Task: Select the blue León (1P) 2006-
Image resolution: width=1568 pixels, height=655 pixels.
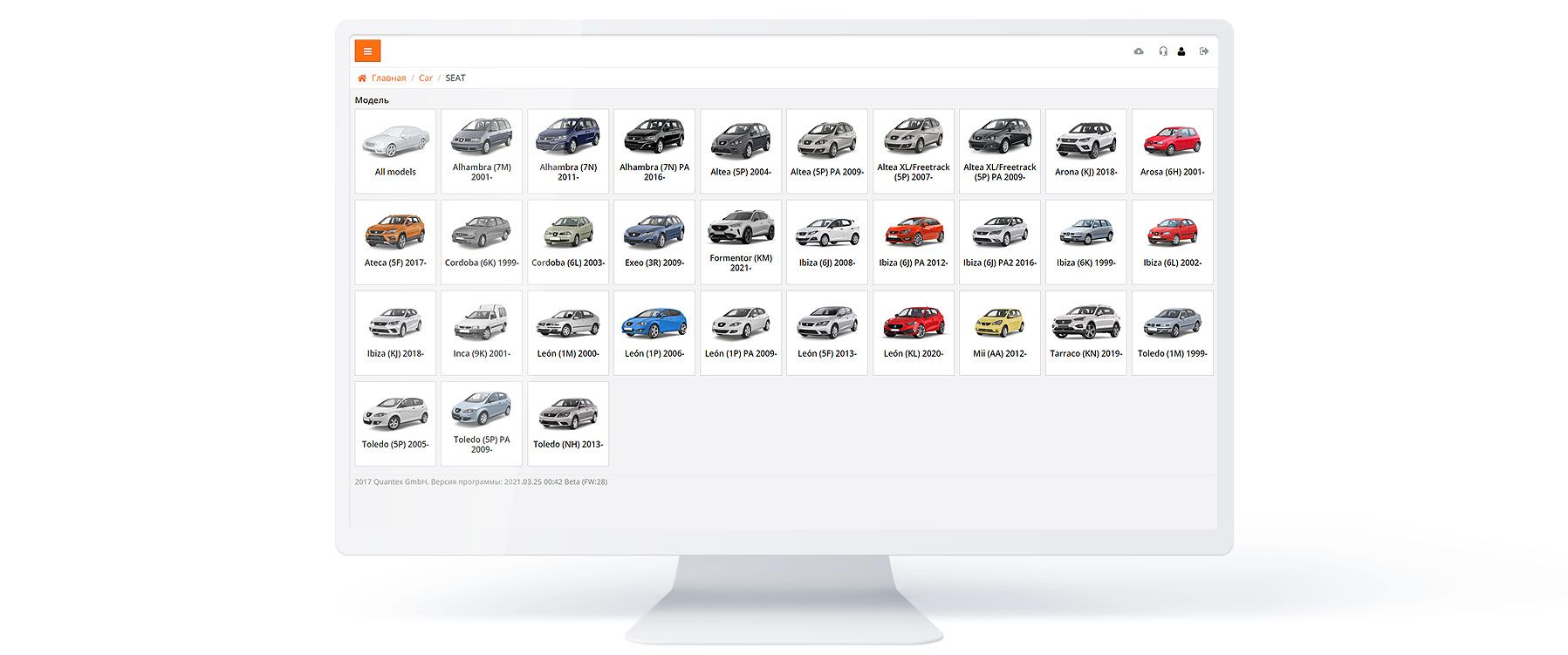Action: [x=654, y=332]
